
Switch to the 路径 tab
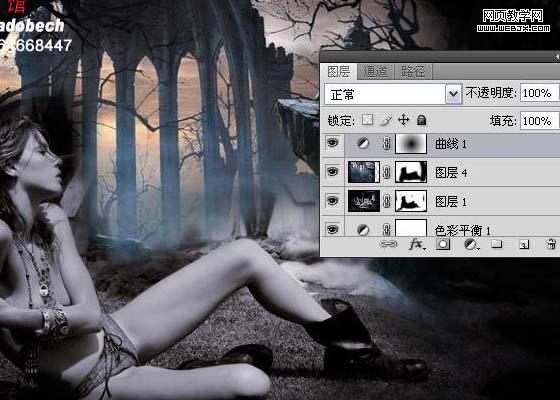[413, 72]
